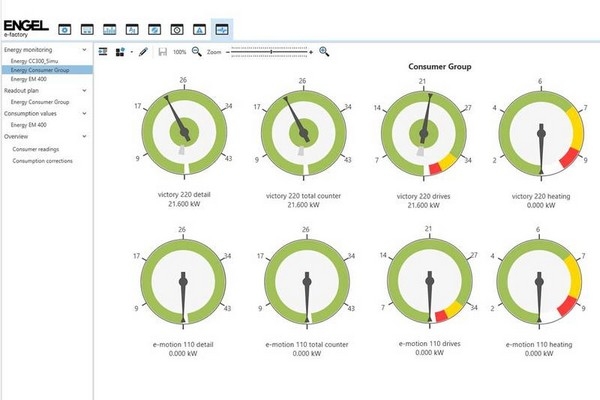Click the Consumption values section header

tap(30, 114)
